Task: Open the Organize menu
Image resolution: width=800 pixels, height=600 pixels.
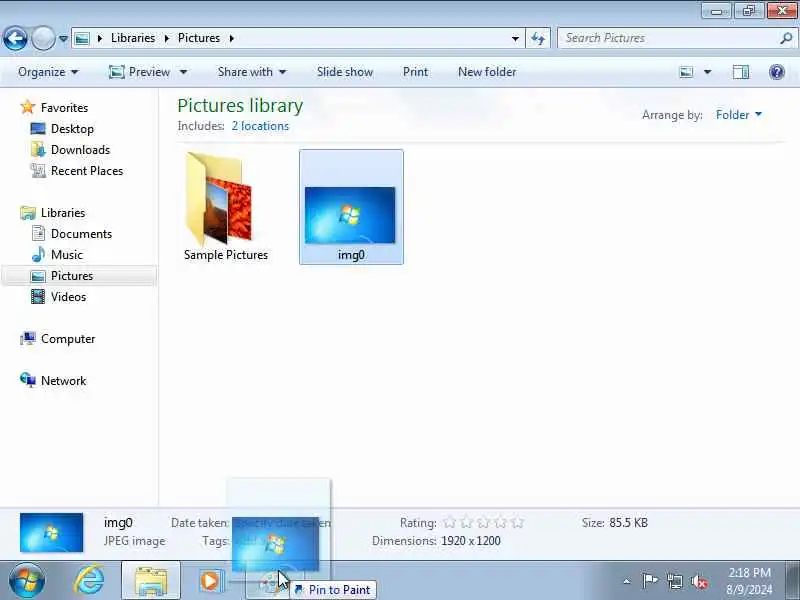Action: click(48, 72)
